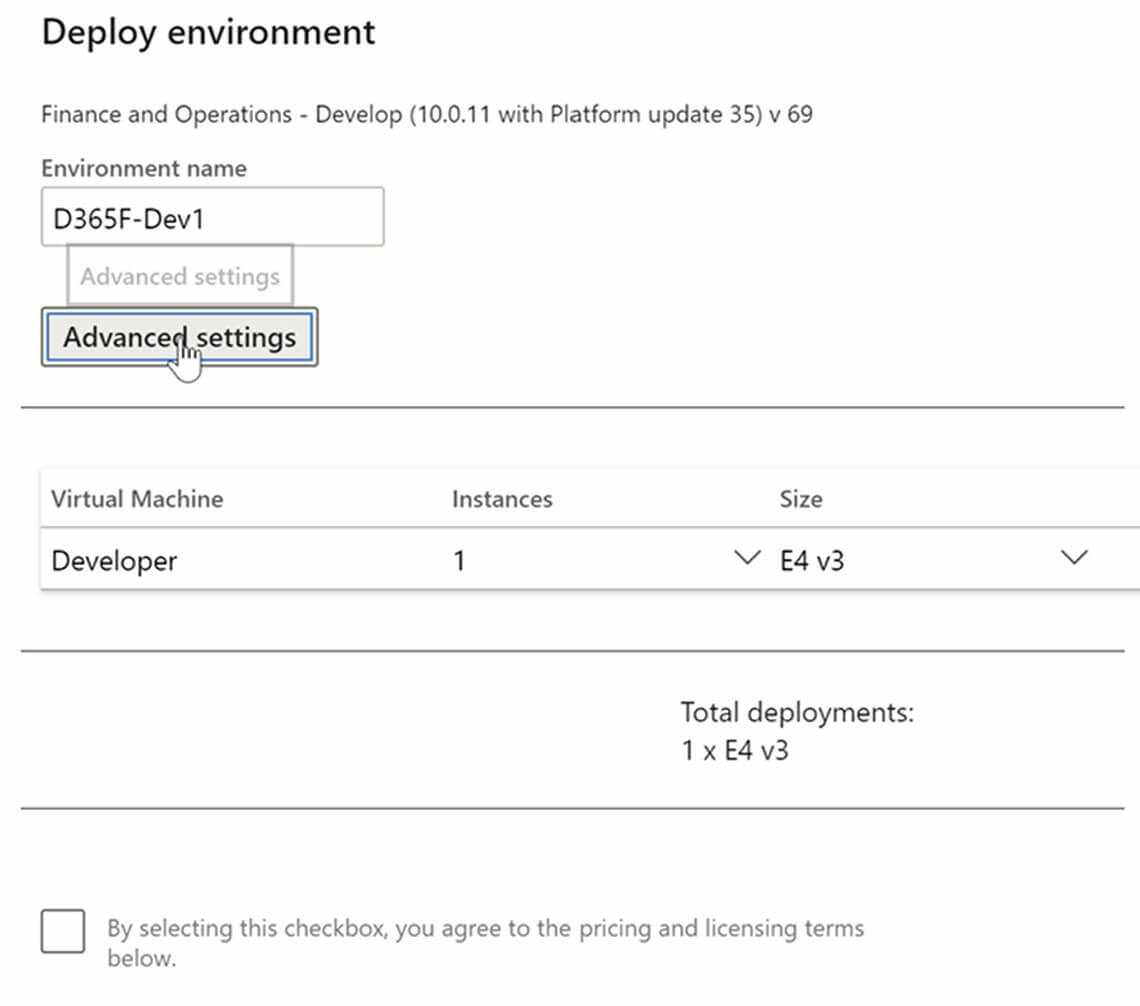Image resolution: width=1140 pixels, height=1006 pixels.
Task: Open the Instances dropdown showing 1
Action: [x=600, y=560]
